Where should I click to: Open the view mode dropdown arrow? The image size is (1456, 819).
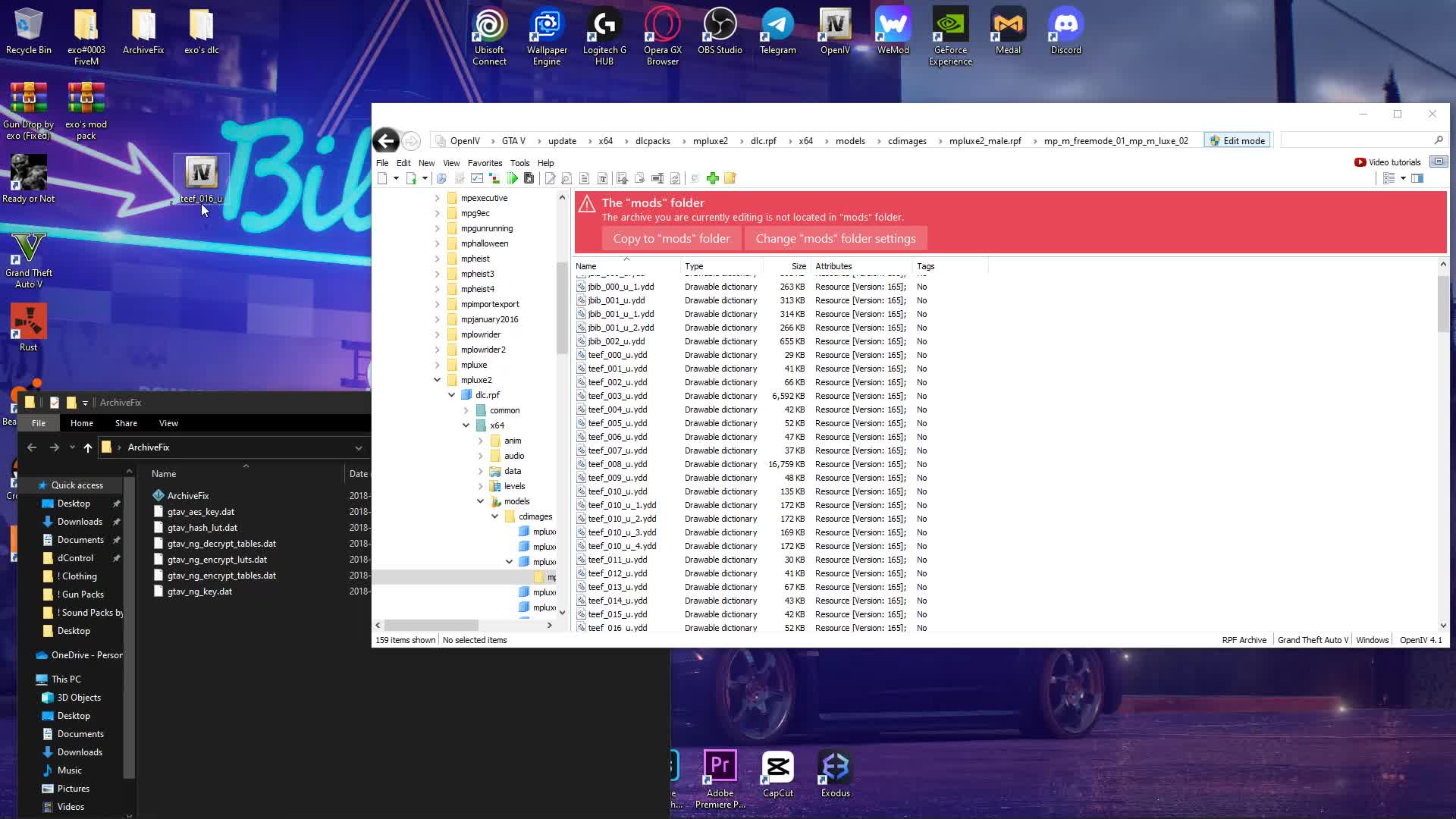point(1403,178)
